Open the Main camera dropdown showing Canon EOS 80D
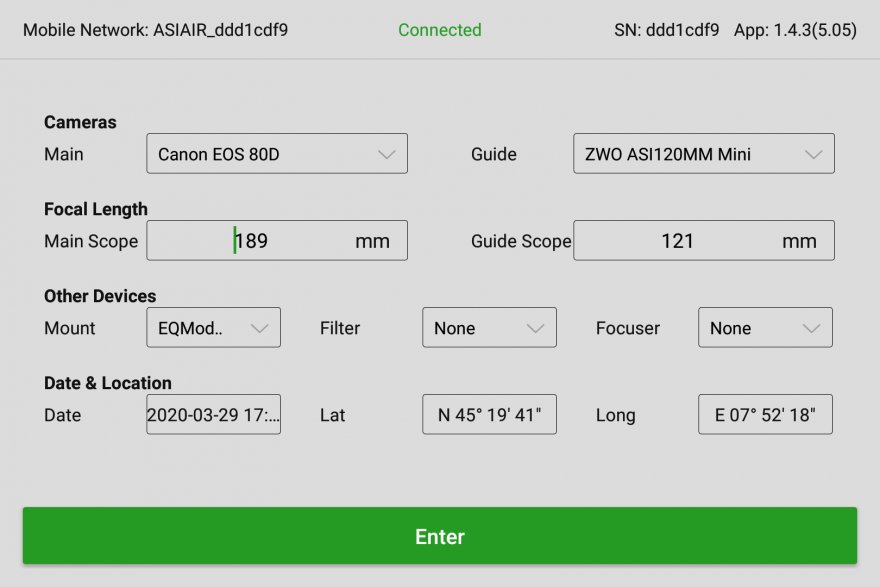This screenshot has height=587, width=880. (x=277, y=154)
